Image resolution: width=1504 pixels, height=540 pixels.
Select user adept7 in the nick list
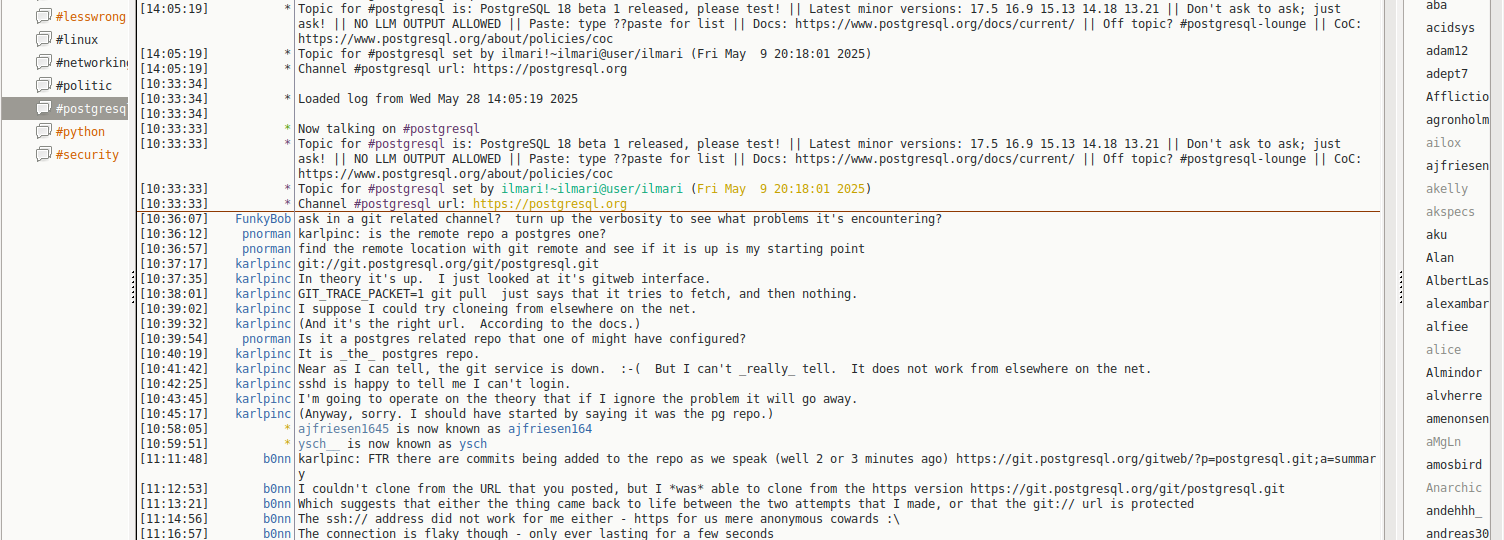[1446, 74]
